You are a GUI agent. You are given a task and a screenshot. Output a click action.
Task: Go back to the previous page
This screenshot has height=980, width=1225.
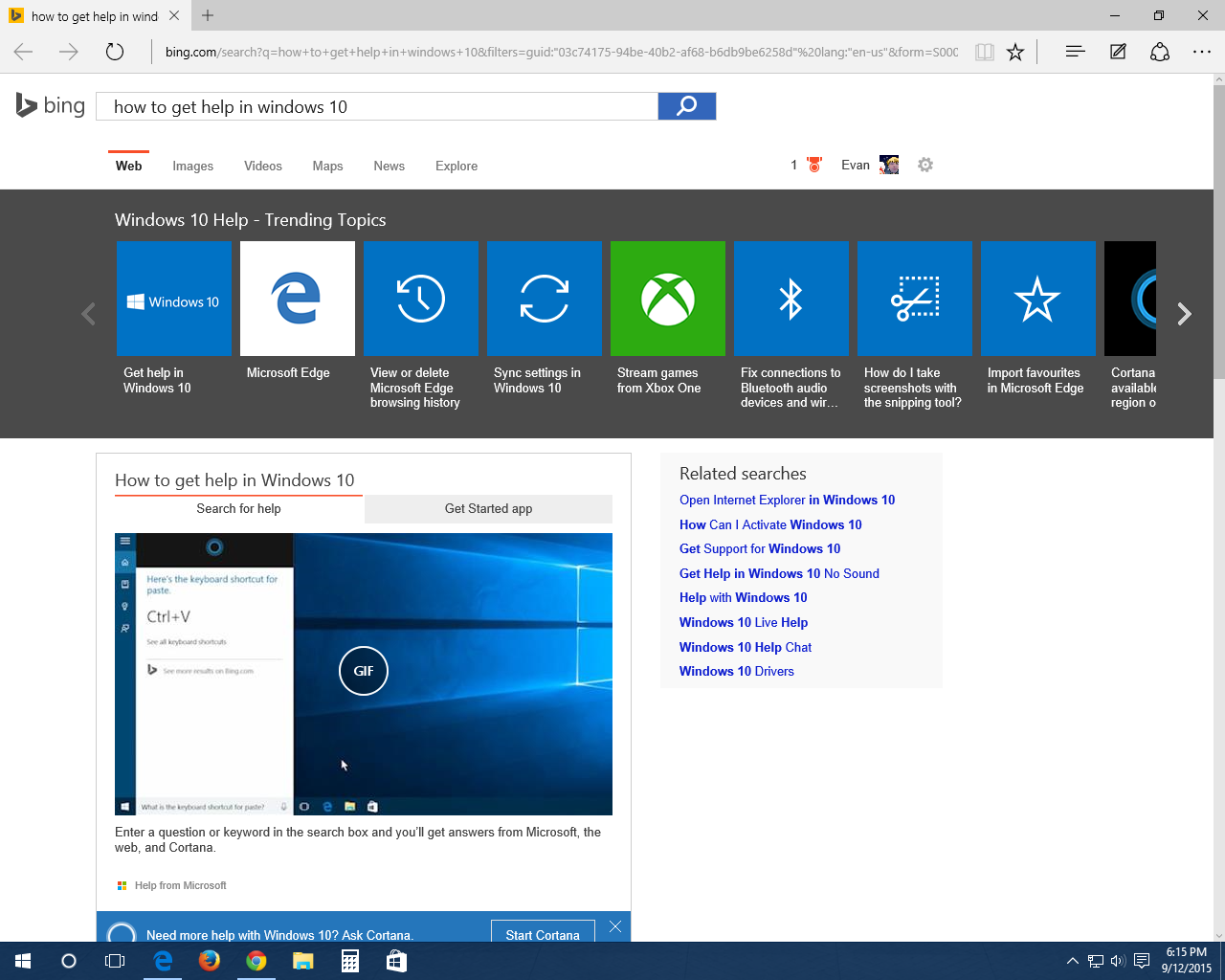click(24, 52)
